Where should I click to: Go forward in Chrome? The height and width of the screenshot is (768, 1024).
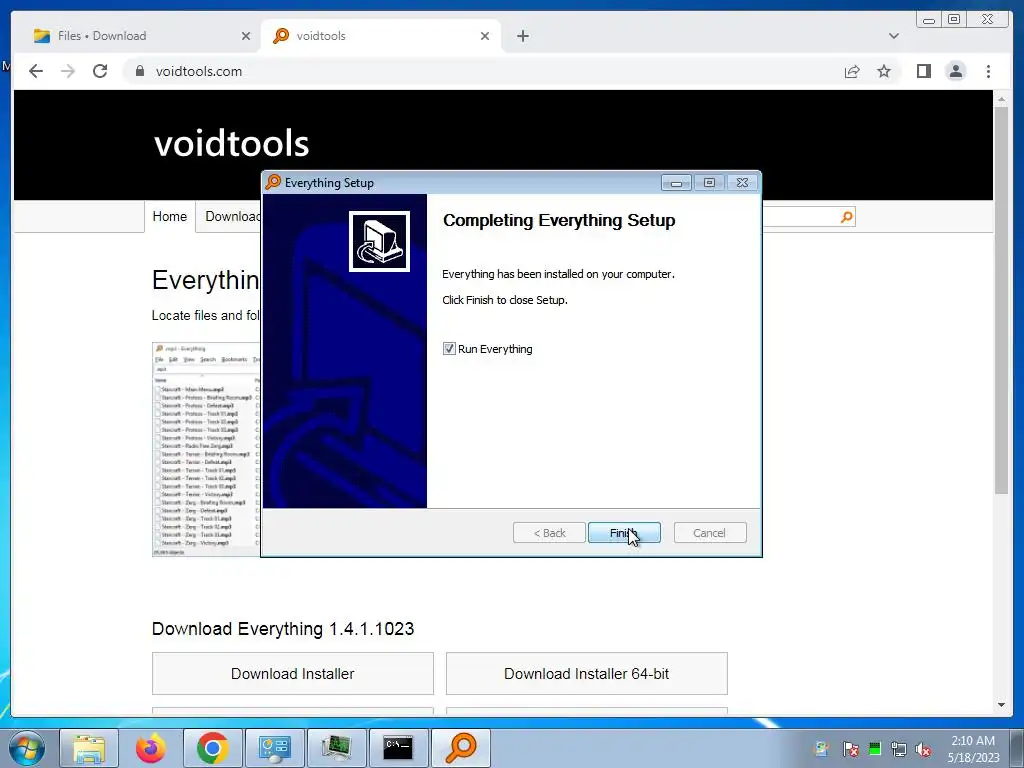pyautogui.click(x=68, y=71)
